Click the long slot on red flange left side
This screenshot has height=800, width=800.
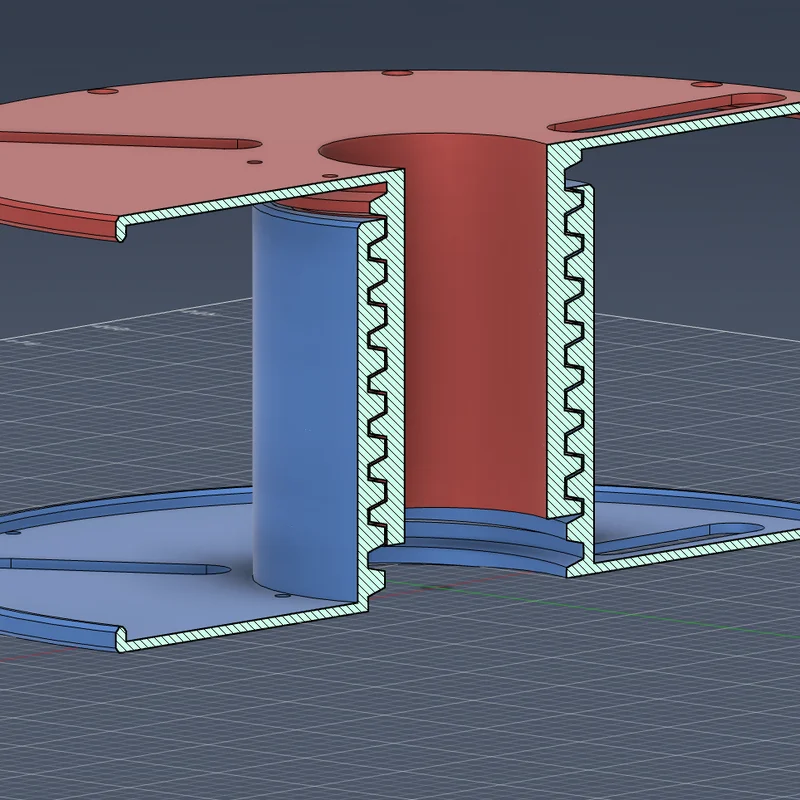point(130,140)
